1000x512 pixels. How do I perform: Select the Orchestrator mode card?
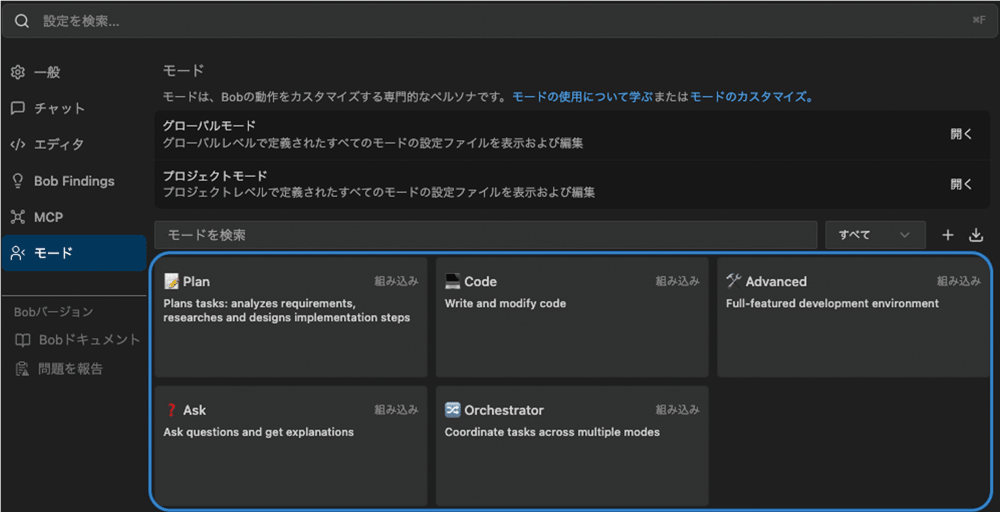point(572,446)
